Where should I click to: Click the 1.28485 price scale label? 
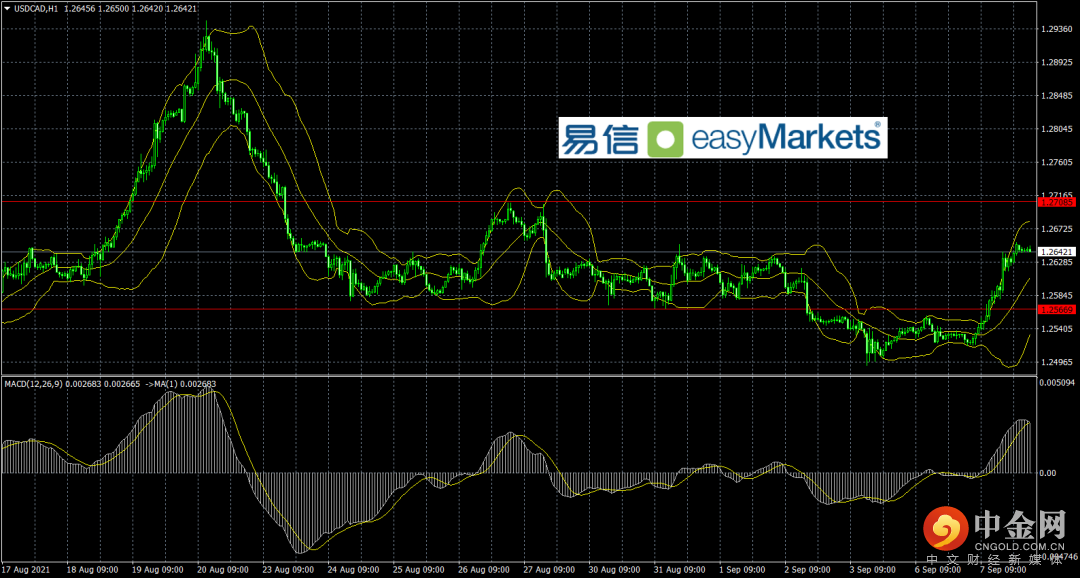(x=1056, y=96)
